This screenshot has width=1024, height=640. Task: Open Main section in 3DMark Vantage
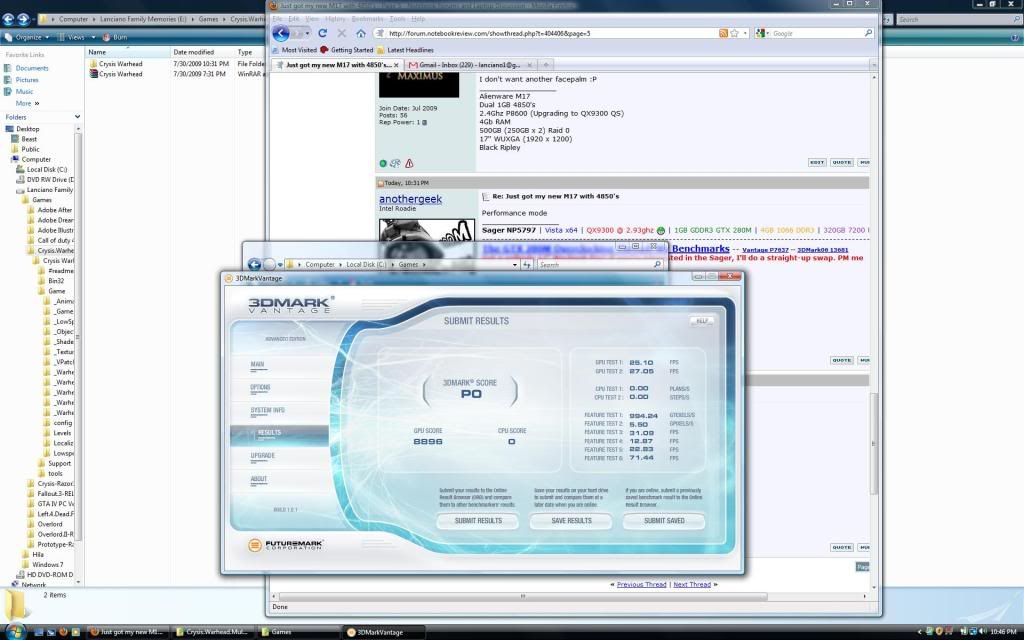pyautogui.click(x=257, y=365)
